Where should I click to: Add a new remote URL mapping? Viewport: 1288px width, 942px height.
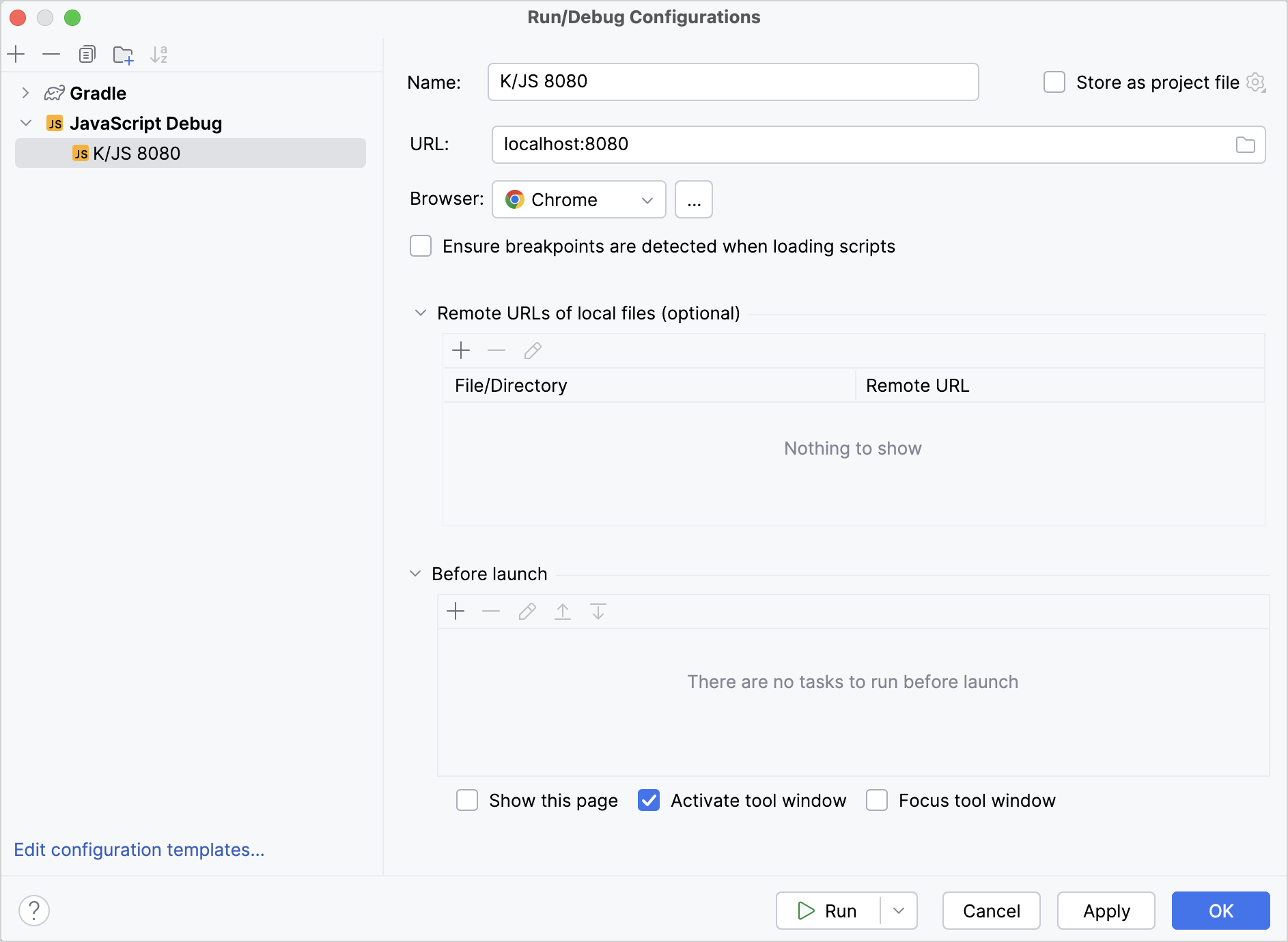pyautogui.click(x=461, y=350)
